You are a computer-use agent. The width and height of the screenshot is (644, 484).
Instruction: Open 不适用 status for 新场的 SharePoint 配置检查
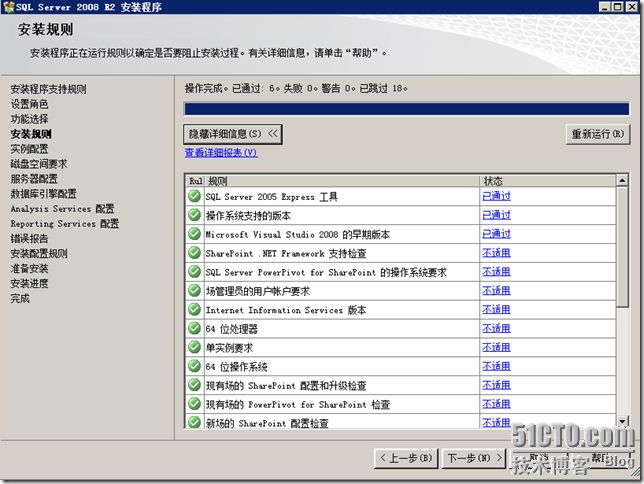pos(496,422)
